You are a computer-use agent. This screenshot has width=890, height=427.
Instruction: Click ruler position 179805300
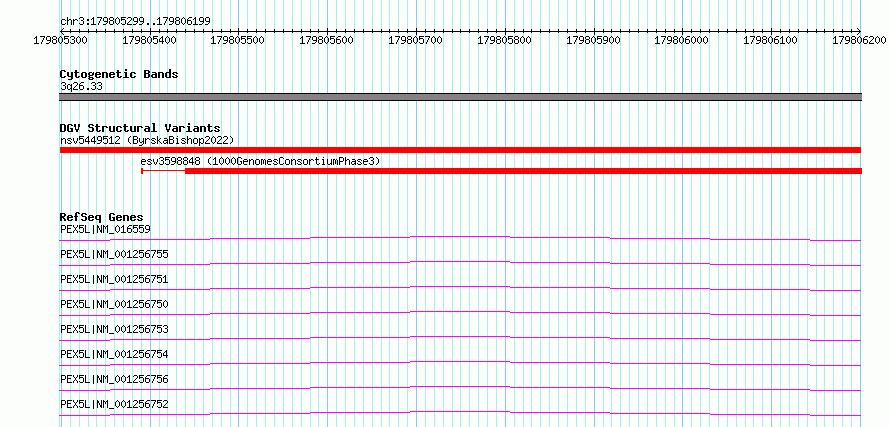click(x=61, y=40)
